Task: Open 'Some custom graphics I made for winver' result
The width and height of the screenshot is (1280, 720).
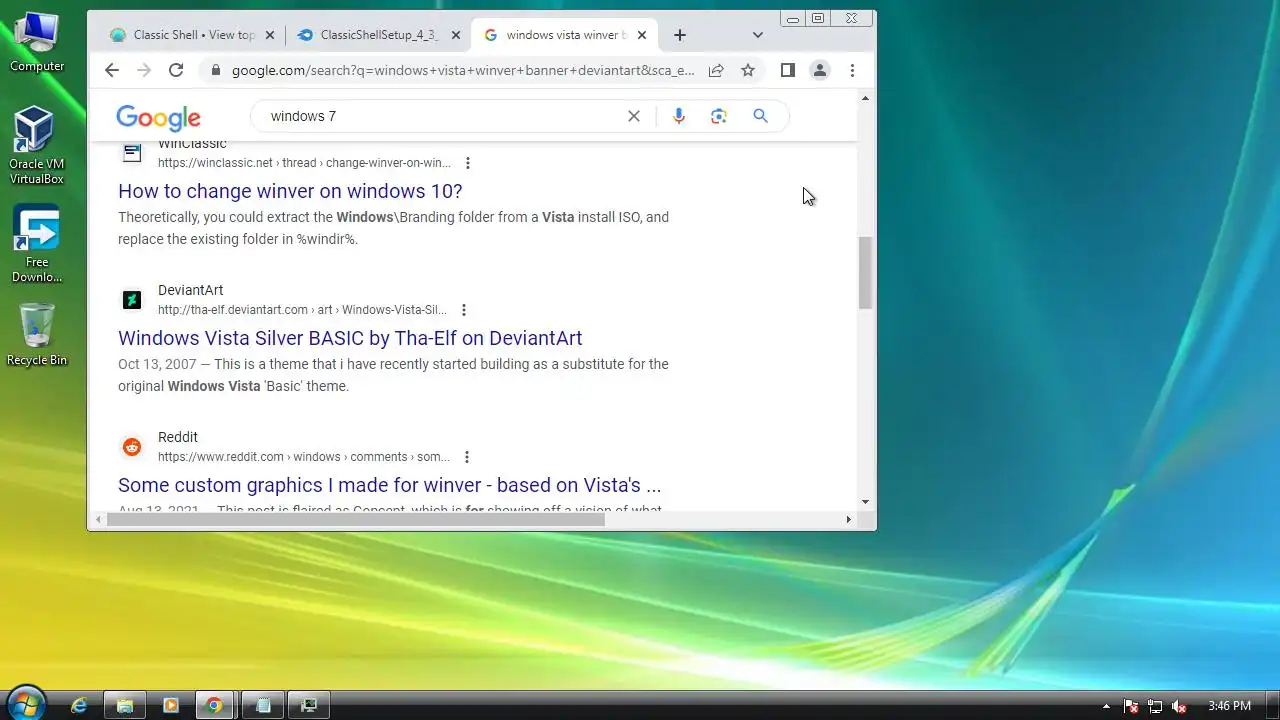Action: [x=390, y=485]
